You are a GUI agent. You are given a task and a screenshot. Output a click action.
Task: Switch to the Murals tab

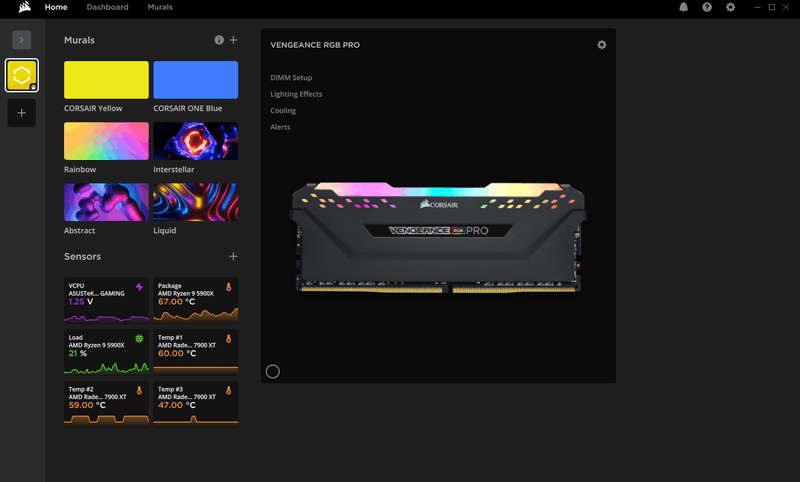(x=160, y=7)
